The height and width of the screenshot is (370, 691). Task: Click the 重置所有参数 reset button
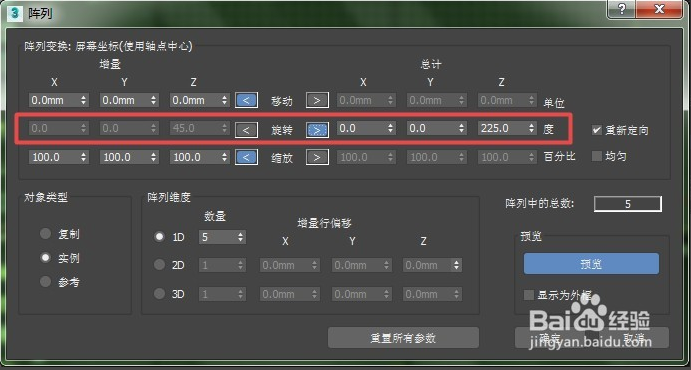point(403,338)
